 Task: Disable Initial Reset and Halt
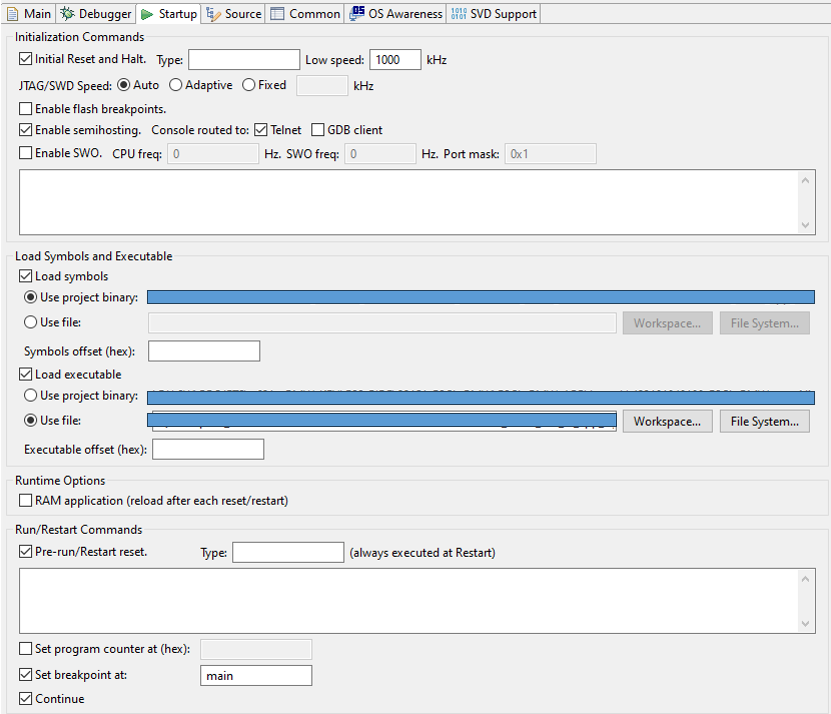pyautogui.click(x=24, y=59)
